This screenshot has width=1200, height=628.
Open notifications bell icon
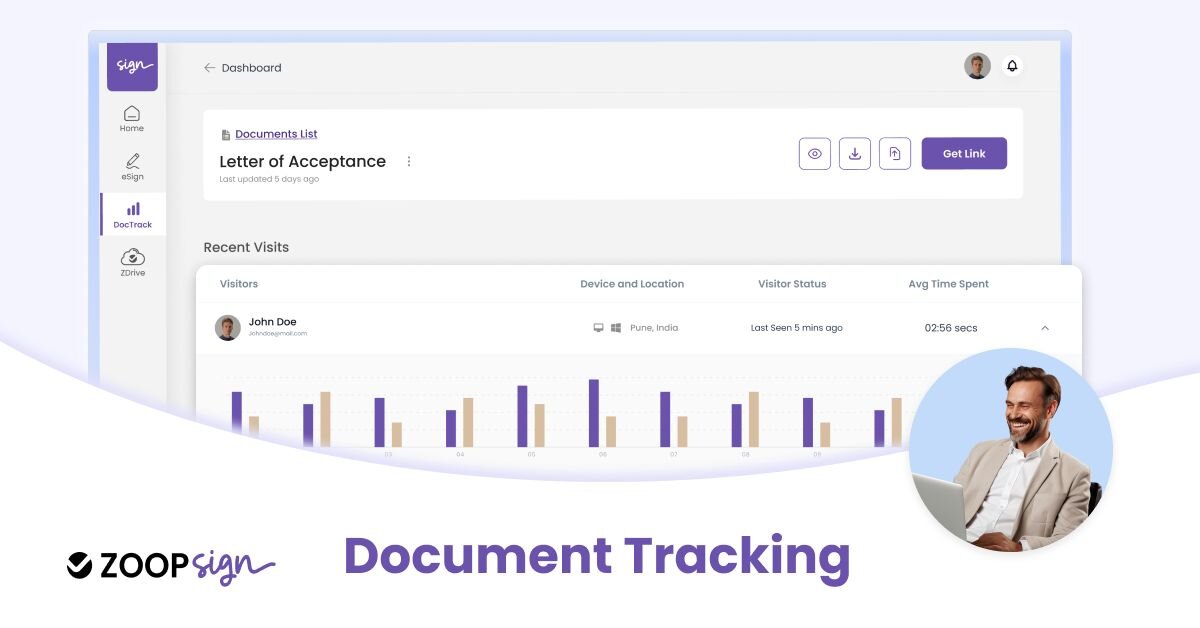pos(1012,66)
